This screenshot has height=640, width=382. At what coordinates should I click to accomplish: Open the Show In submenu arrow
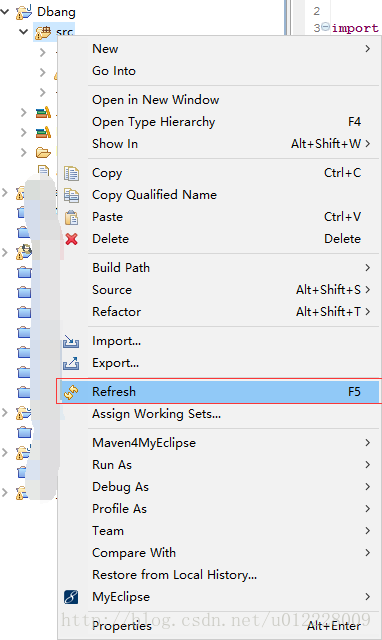[x=368, y=144]
